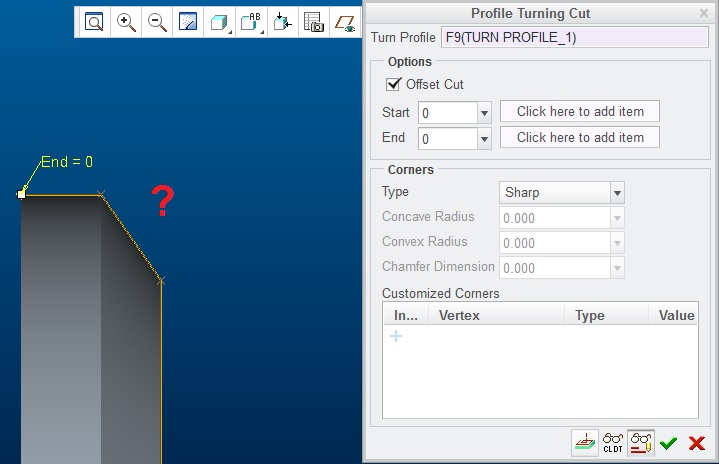
Task: Click the Repaint screen icon
Action: coord(188,22)
